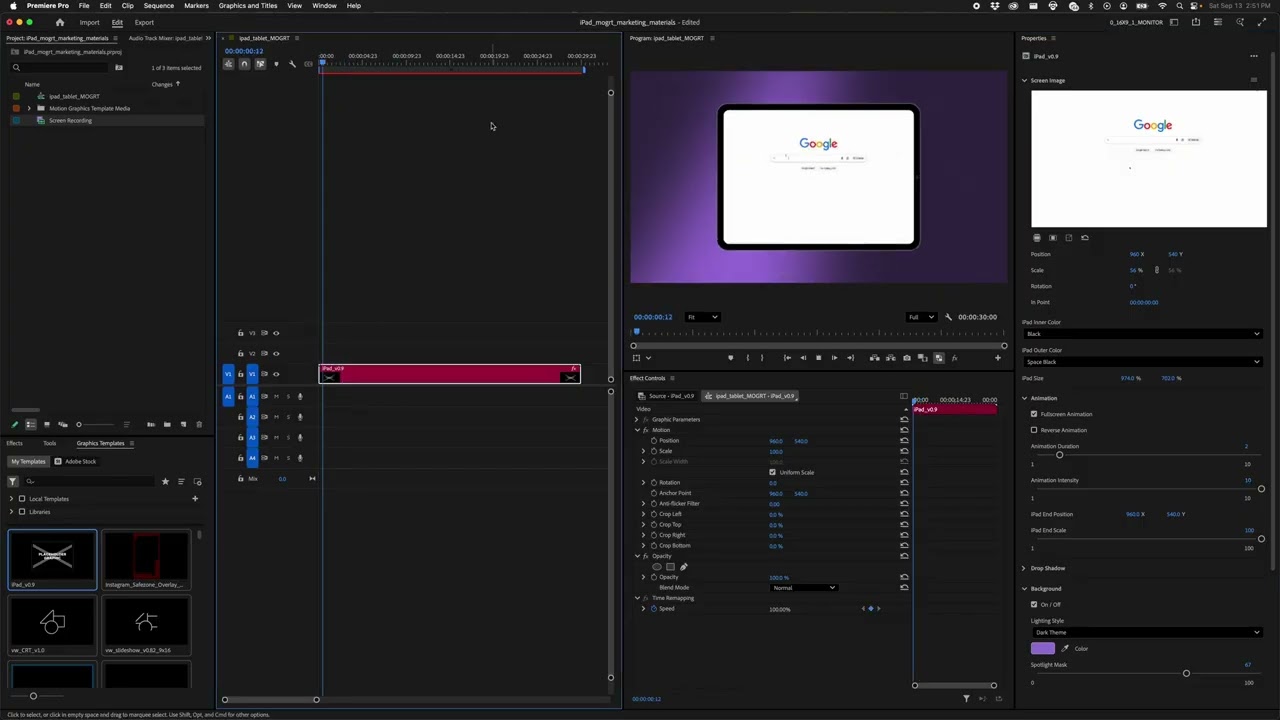Toggle global FX mute

tap(953, 358)
